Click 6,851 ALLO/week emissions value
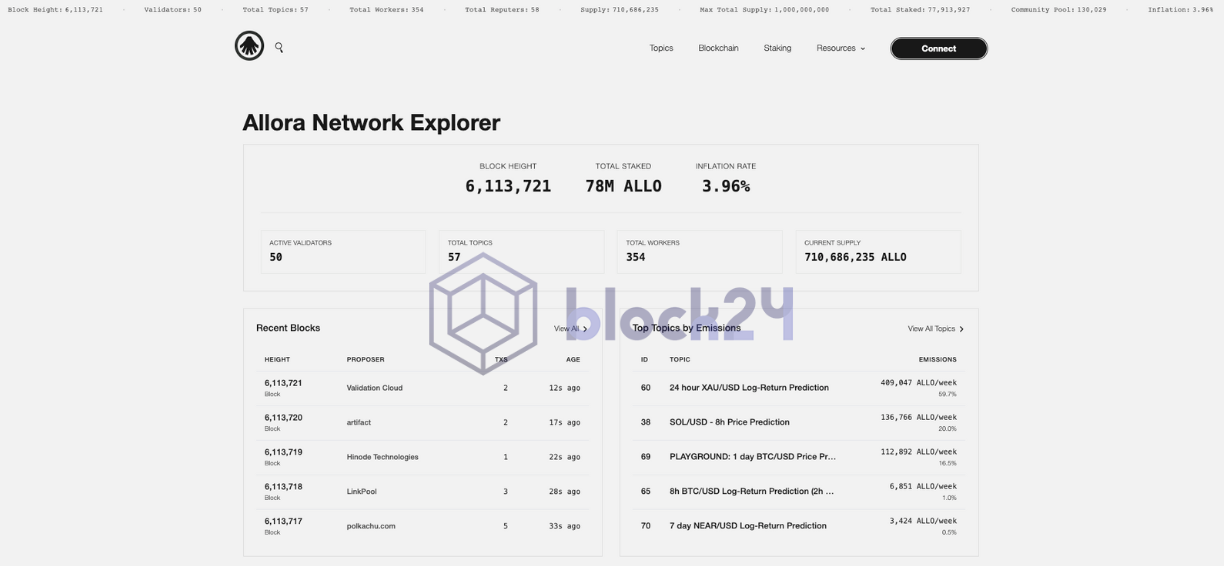 point(923,486)
